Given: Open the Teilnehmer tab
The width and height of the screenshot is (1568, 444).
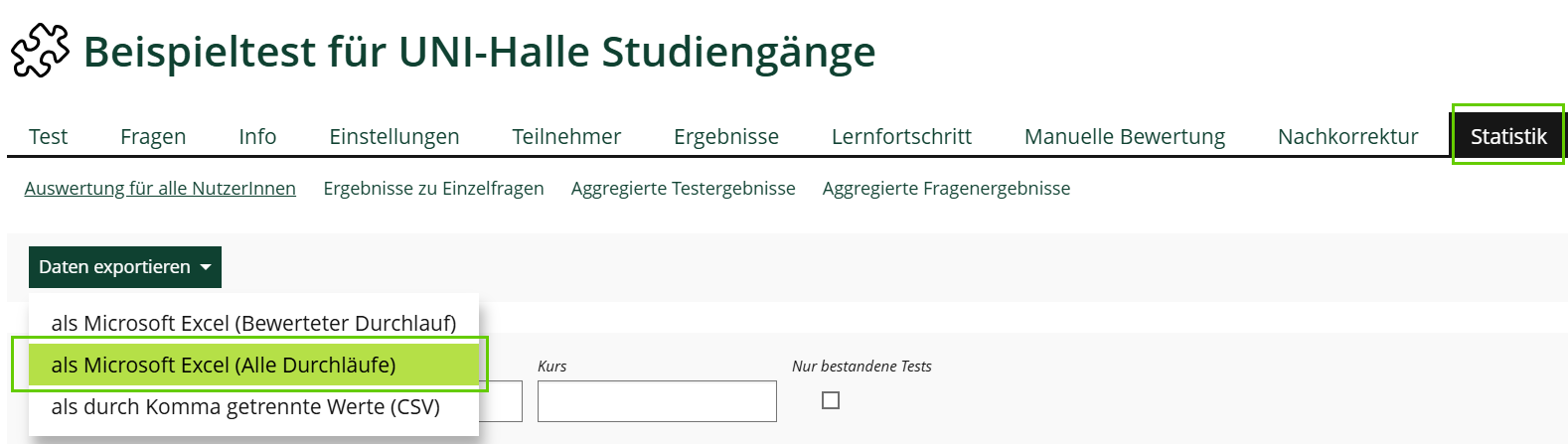Looking at the screenshot, I should pyautogui.click(x=566, y=136).
